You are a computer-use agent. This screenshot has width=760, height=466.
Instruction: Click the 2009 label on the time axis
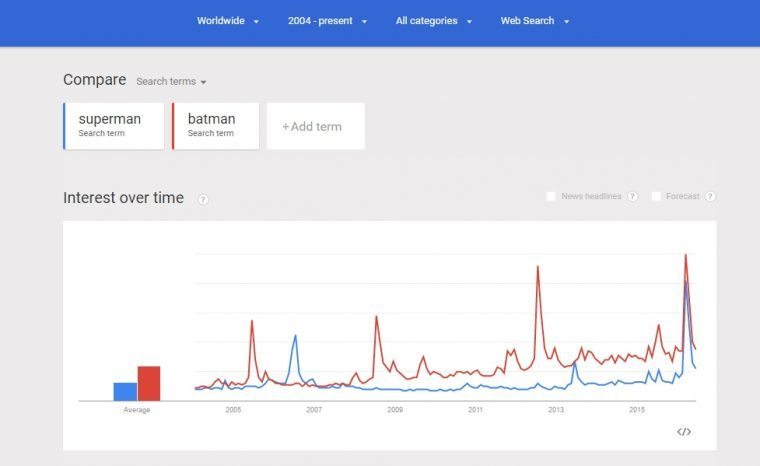point(395,410)
